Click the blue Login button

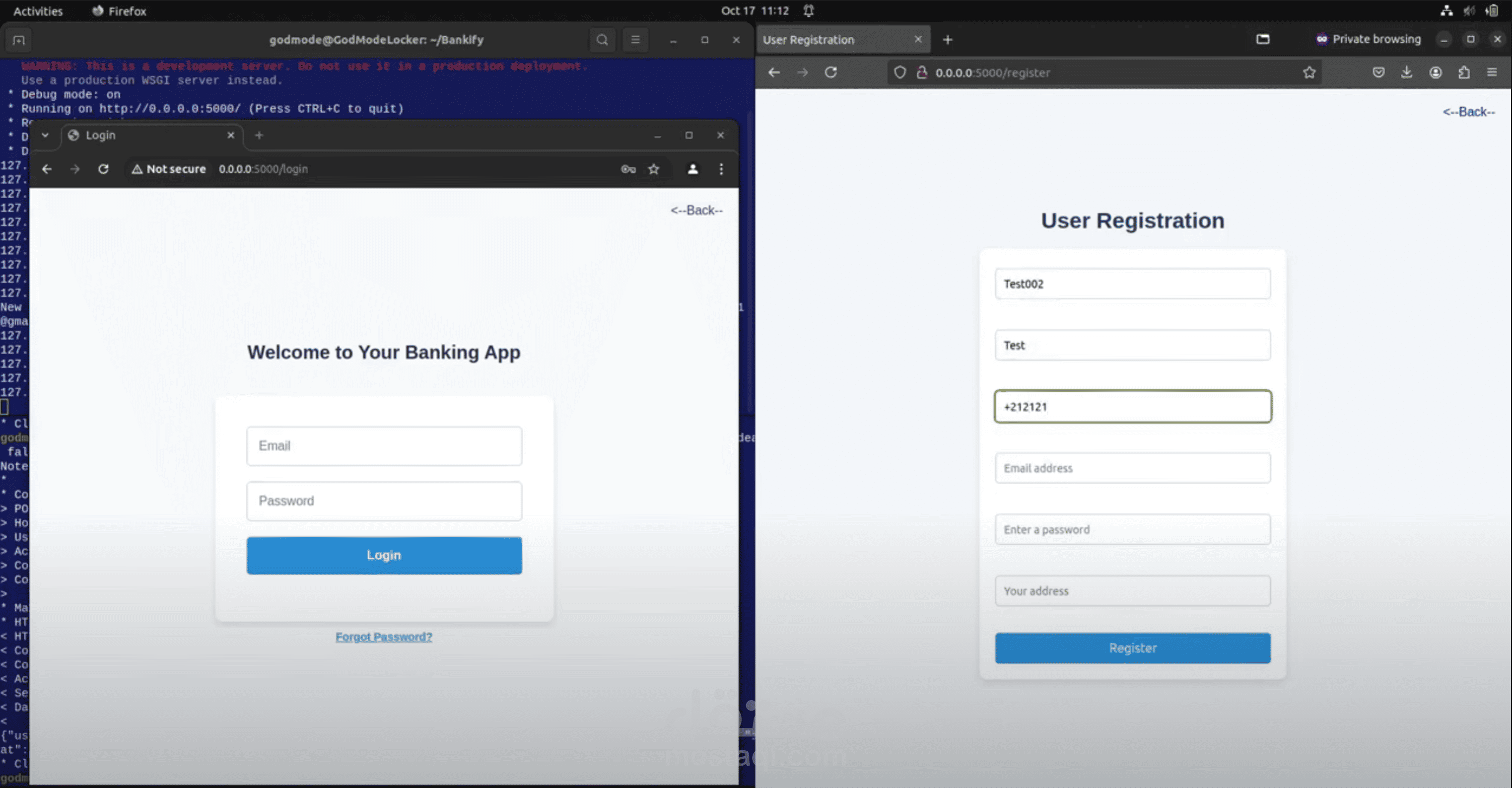384,556
